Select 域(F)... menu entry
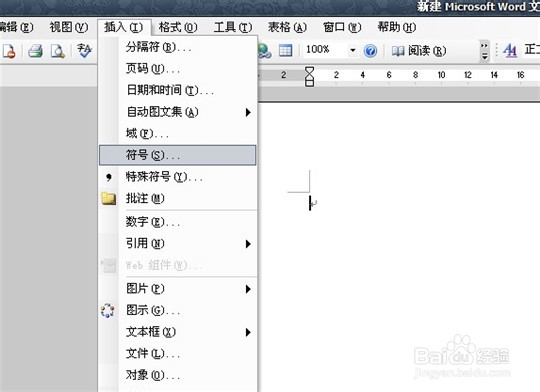Screen dimensions: 540x392 pos(178,134)
